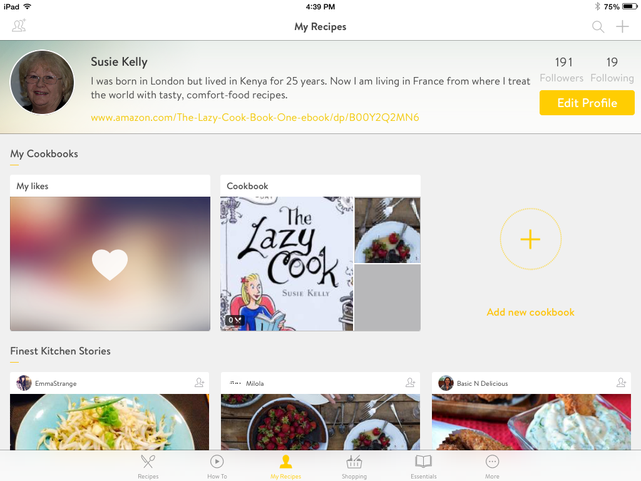Image resolution: width=641 pixels, height=481 pixels.
Task: Open the Recipes tab
Action: point(148,467)
